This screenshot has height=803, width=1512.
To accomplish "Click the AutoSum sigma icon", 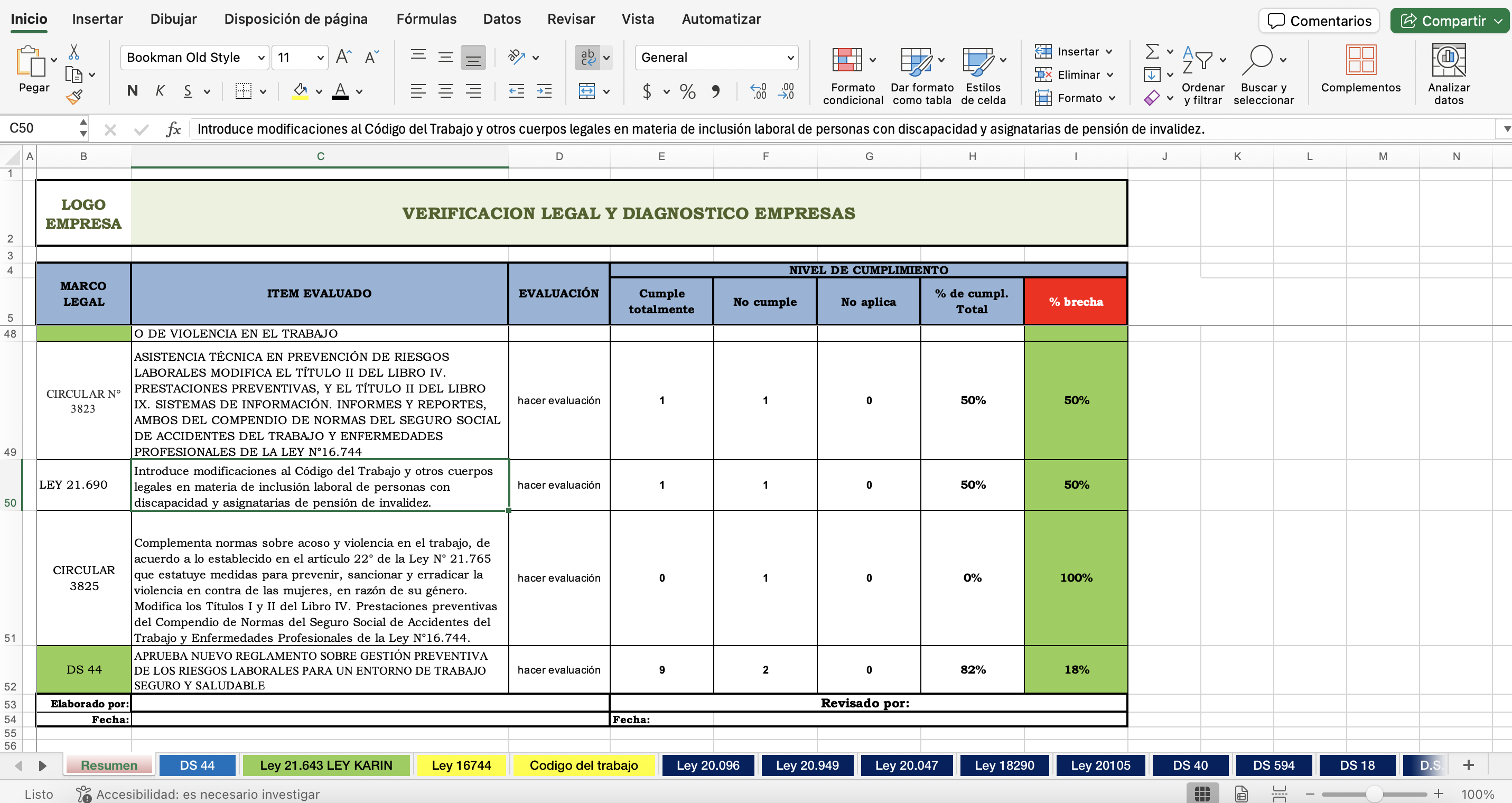I will coord(1152,51).
